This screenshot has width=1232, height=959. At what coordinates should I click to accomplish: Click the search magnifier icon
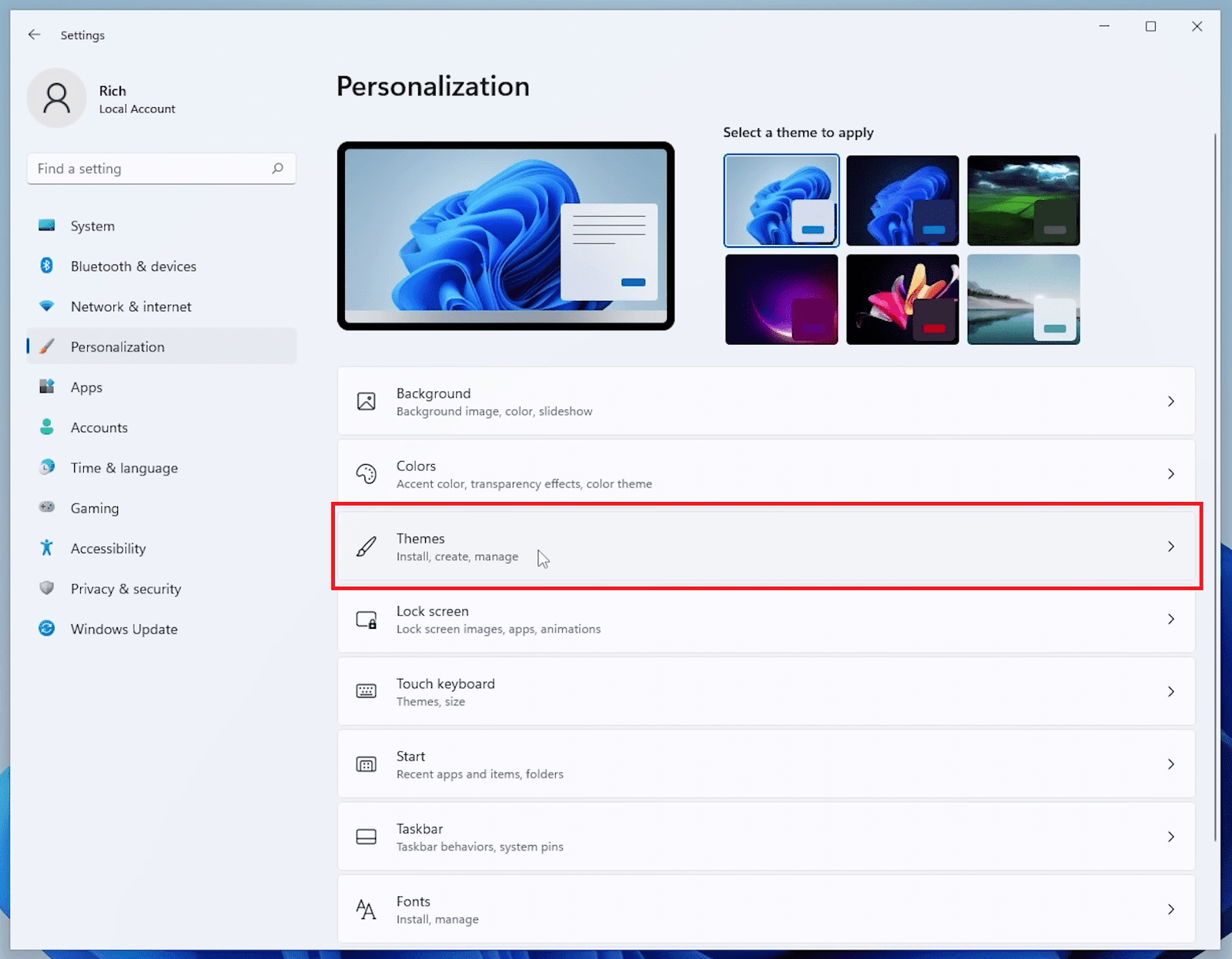[278, 169]
